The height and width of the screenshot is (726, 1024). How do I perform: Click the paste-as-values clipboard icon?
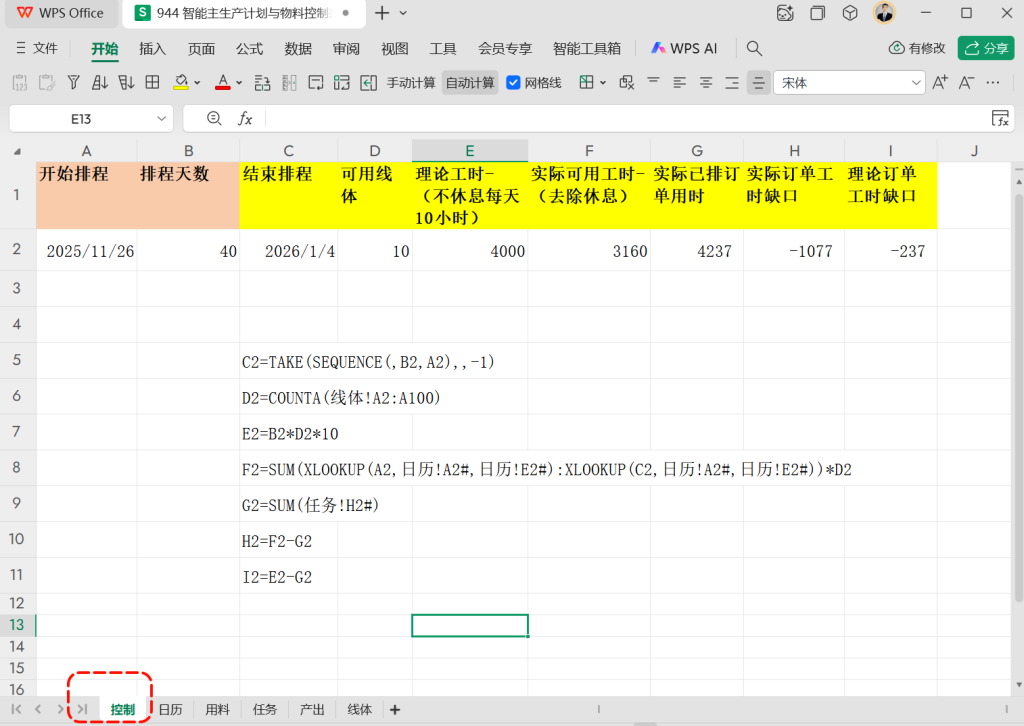click(20, 83)
